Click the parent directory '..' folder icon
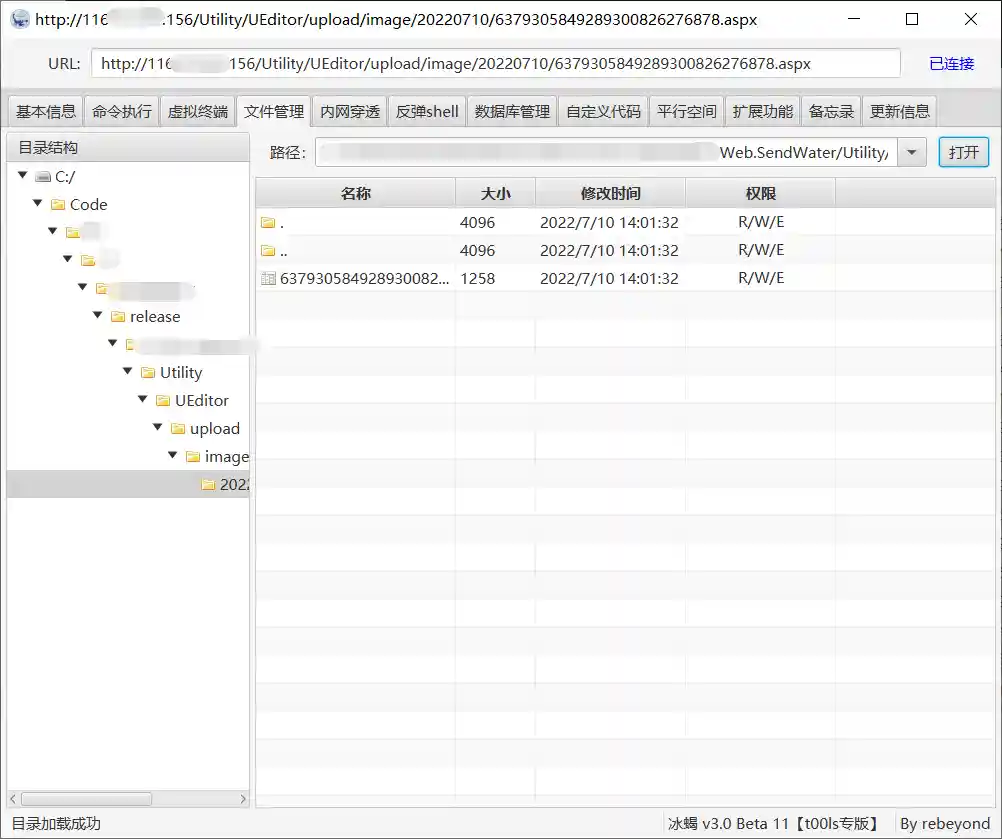The height and width of the screenshot is (839, 1002). click(268, 251)
